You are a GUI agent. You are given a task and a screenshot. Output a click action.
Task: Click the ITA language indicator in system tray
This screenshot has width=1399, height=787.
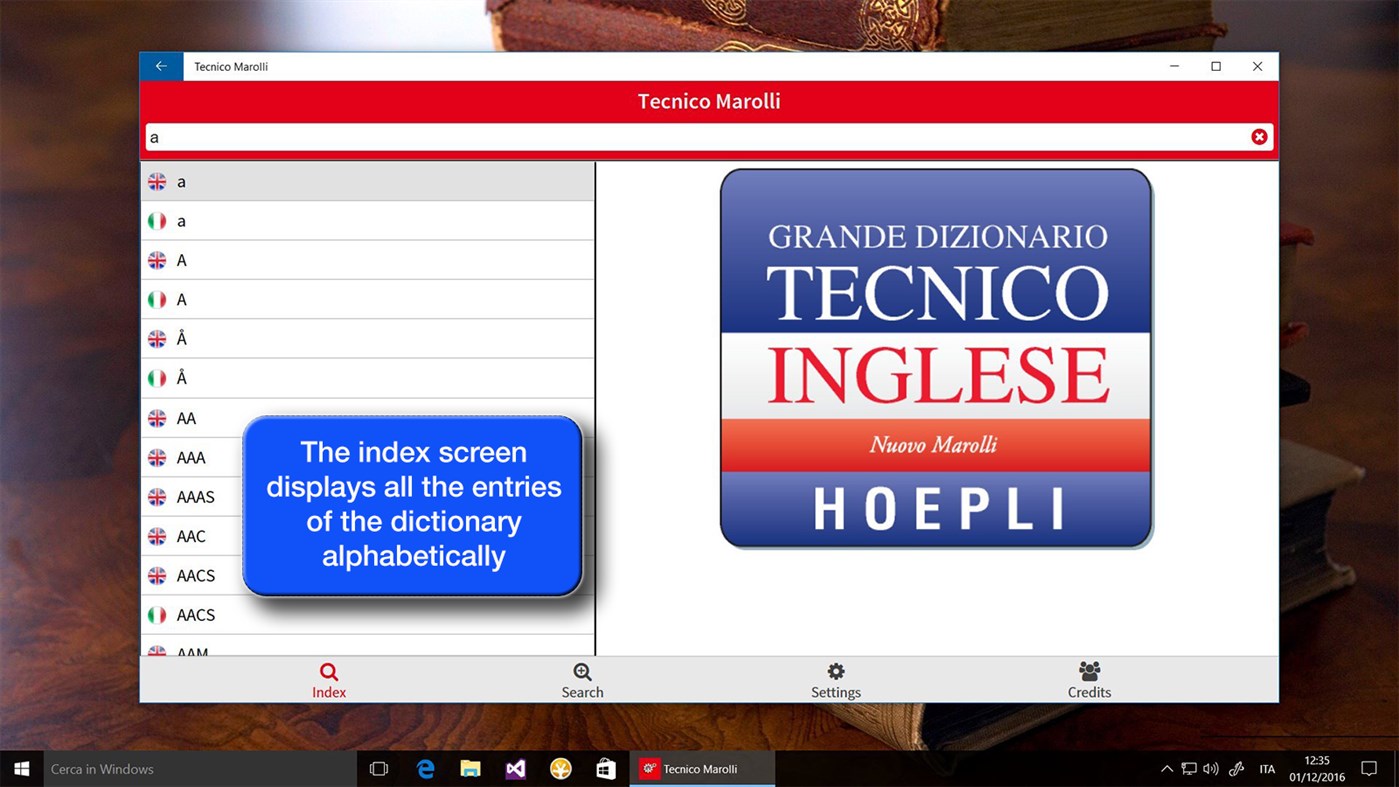1267,768
